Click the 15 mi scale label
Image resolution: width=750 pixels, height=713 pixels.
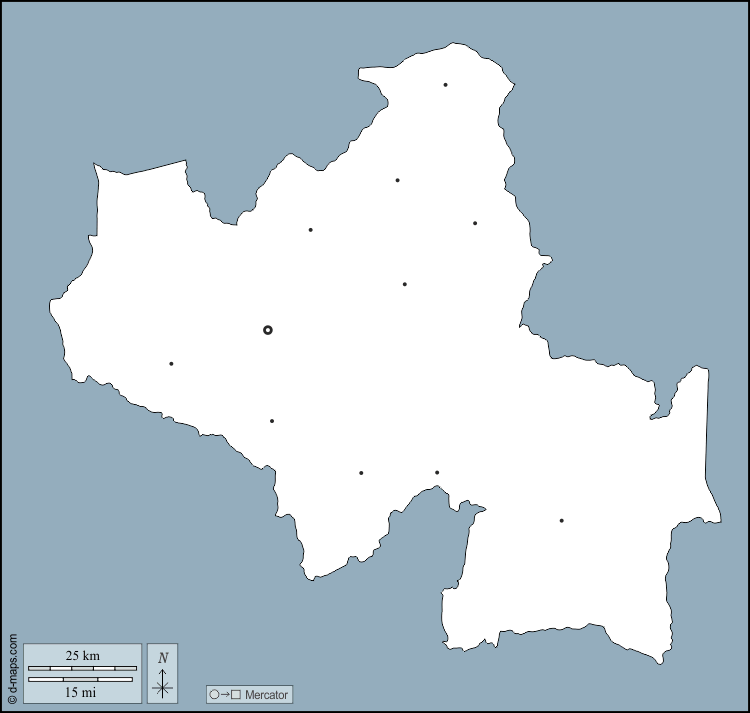pos(82,691)
